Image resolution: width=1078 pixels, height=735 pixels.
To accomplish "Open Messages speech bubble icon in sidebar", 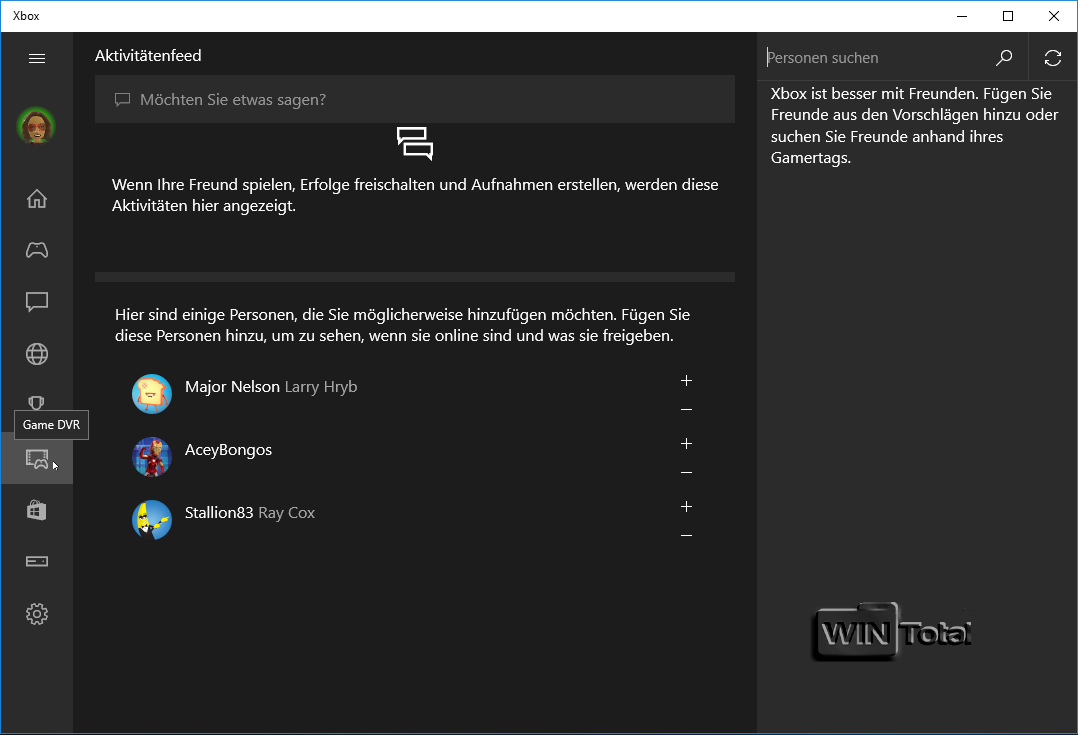I will 37,302.
